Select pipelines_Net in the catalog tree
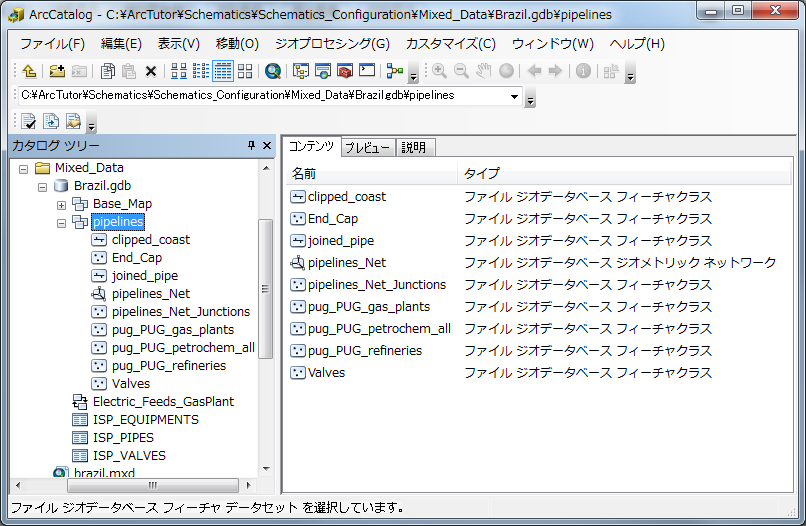806x526 pixels. 151,294
